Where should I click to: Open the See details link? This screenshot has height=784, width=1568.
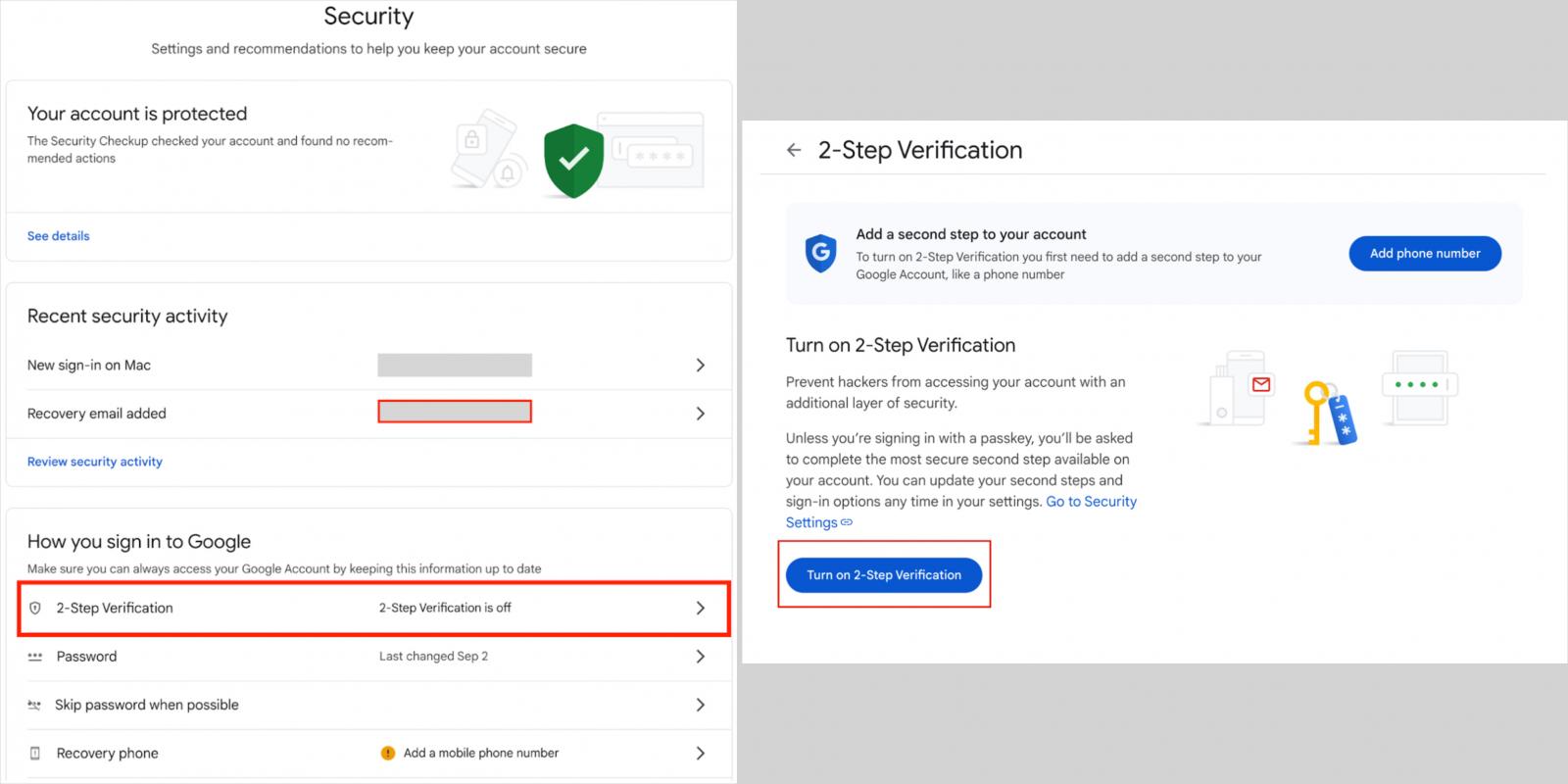point(58,236)
